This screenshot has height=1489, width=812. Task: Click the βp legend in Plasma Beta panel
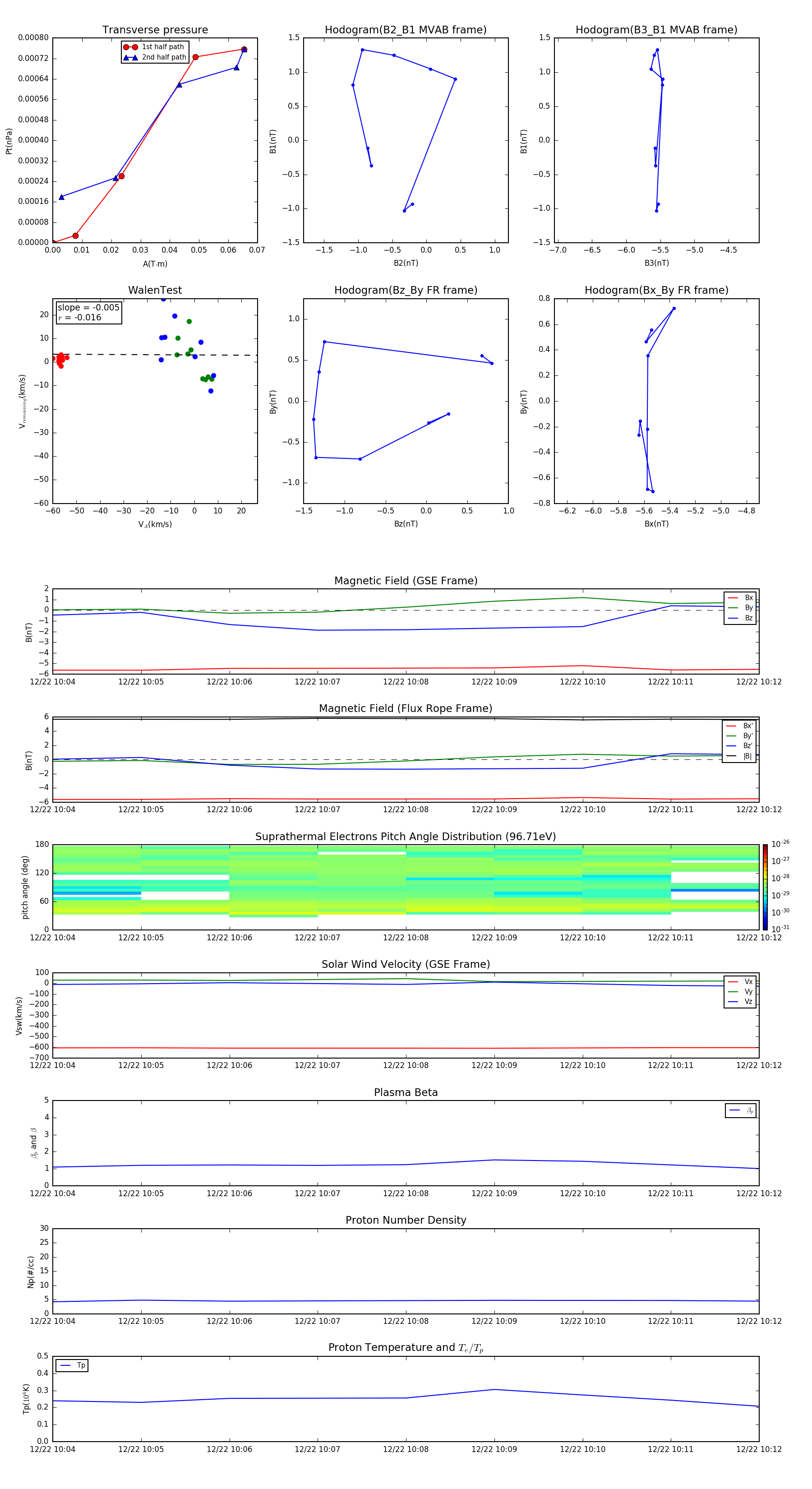pyautogui.click(x=741, y=1110)
